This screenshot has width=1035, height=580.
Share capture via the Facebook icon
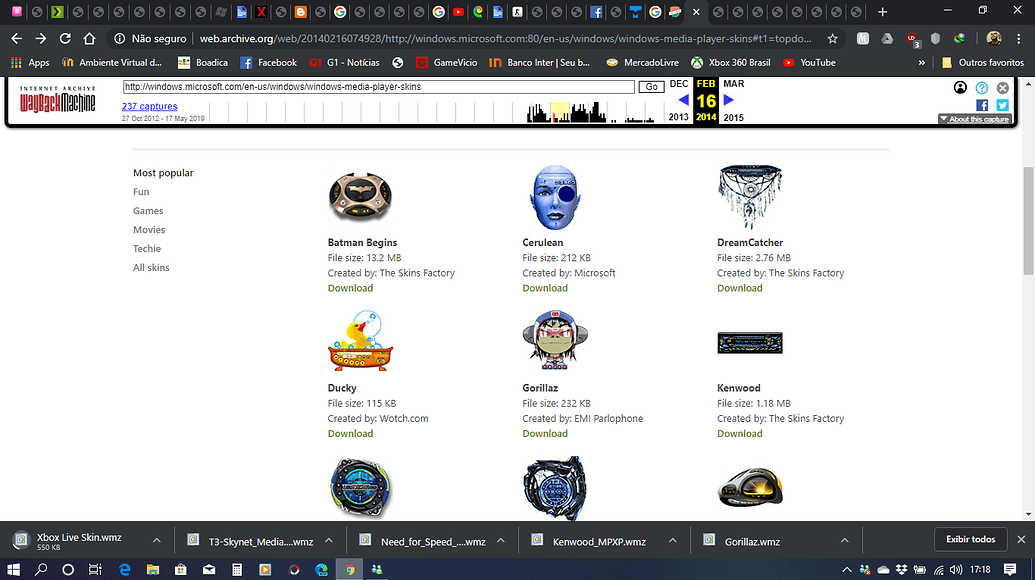[981, 105]
